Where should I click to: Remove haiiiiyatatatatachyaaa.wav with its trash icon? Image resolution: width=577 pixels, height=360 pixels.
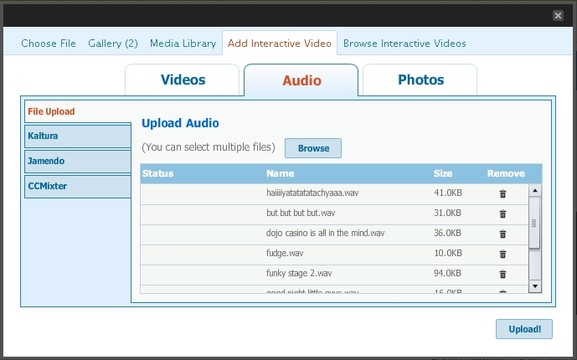click(x=503, y=194)
